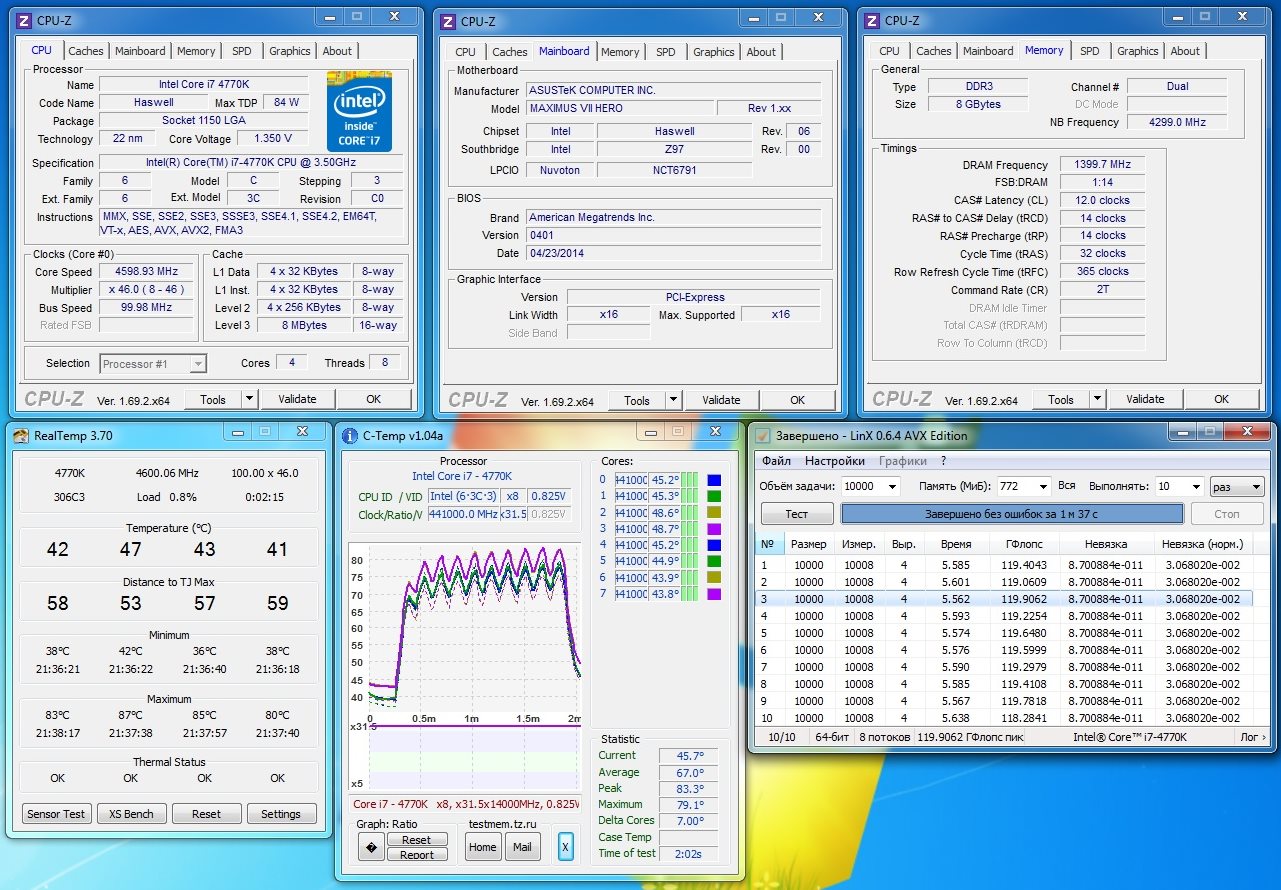Click the Тест button to start LinX
1281x890 pixels.
point(796,513)
